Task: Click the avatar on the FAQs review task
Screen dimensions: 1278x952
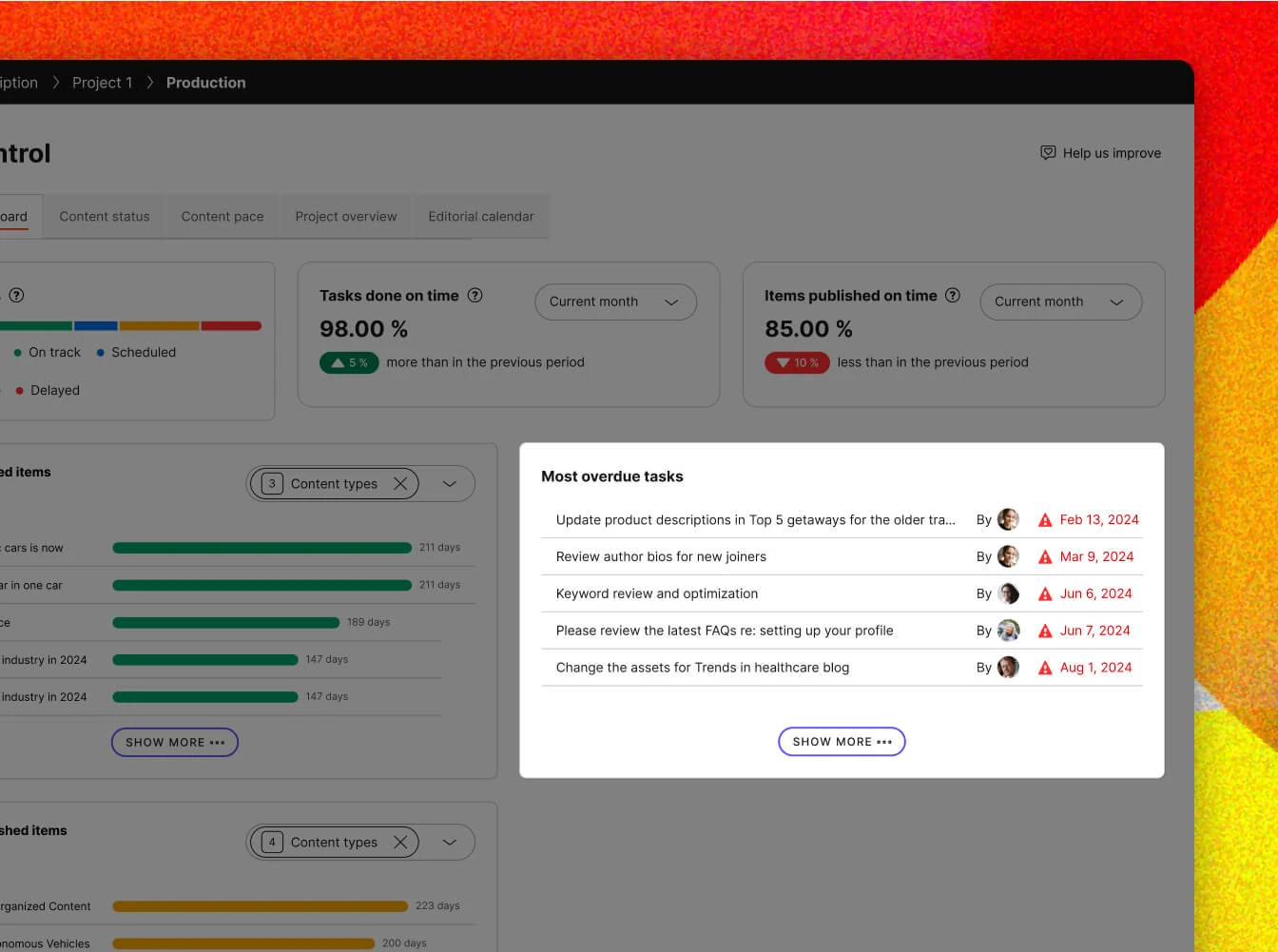Action: coord(1008,631)
